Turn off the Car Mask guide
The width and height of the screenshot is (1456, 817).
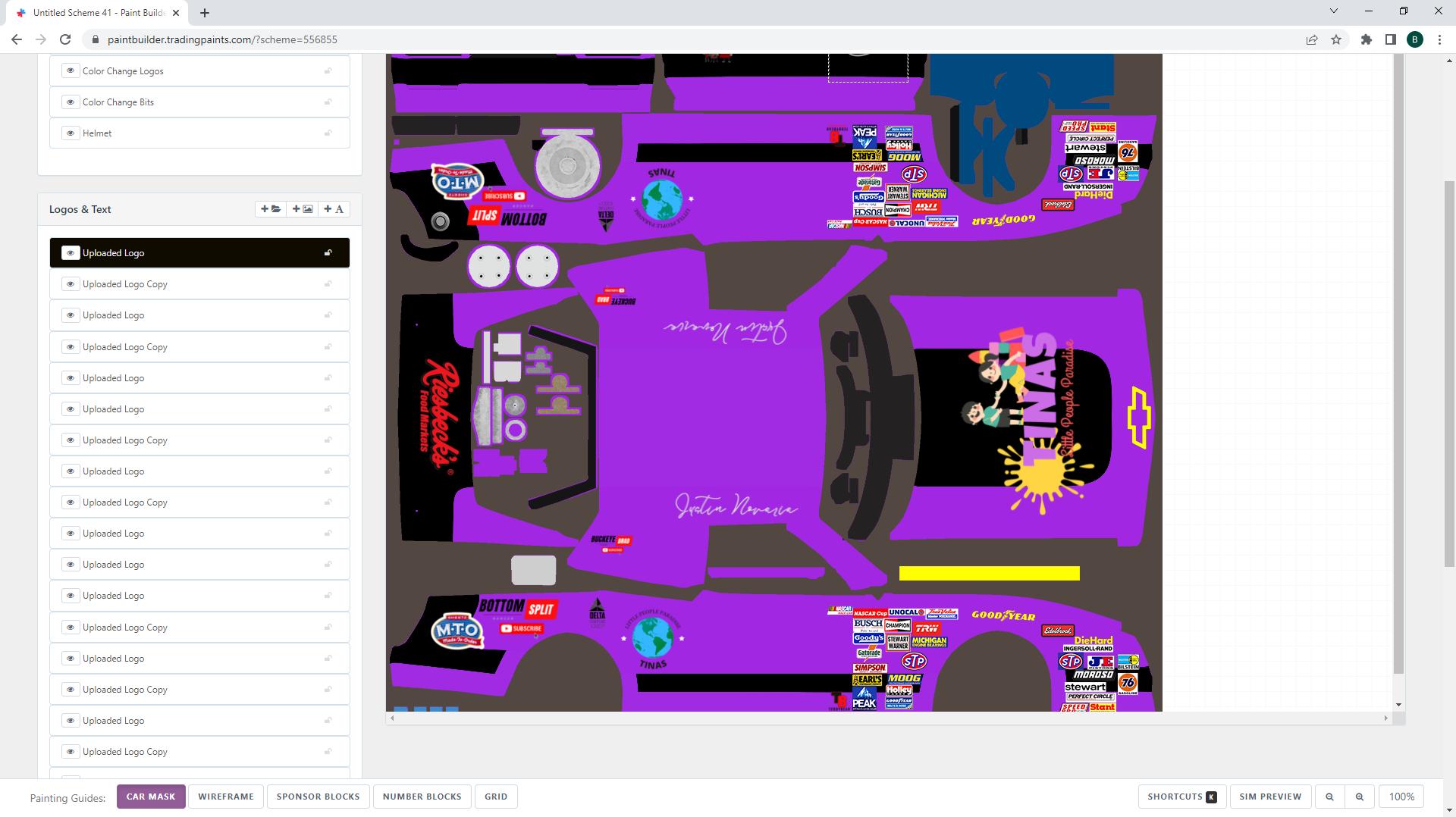click(151, 797)
